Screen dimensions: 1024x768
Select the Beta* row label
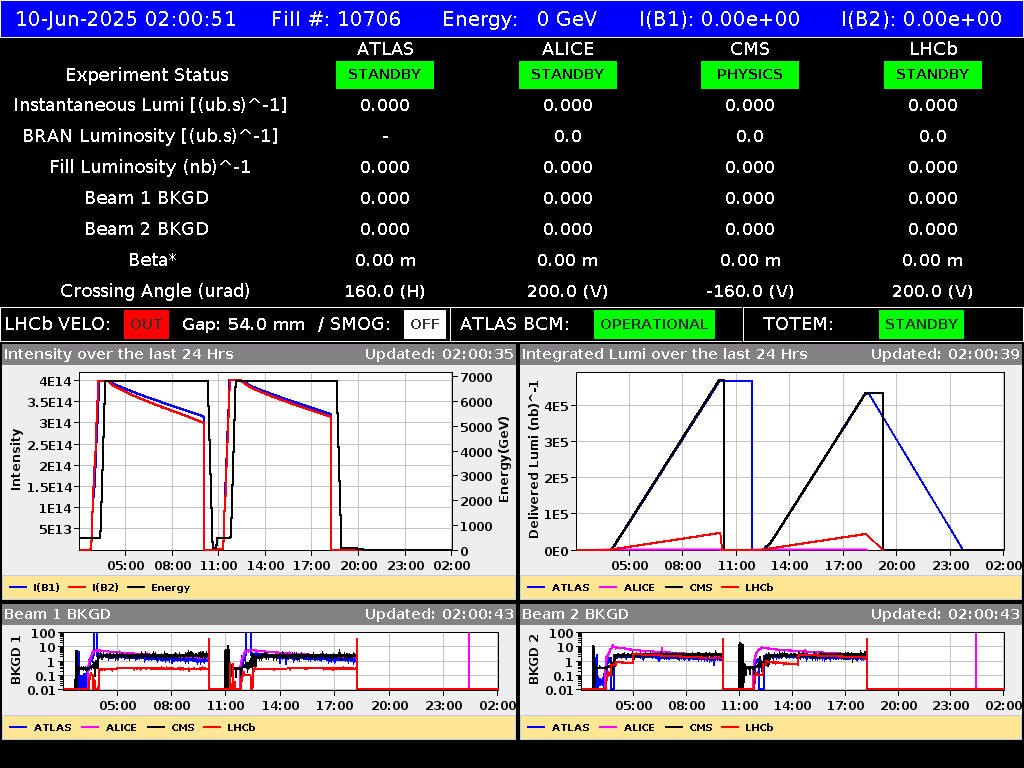point(153,260)
